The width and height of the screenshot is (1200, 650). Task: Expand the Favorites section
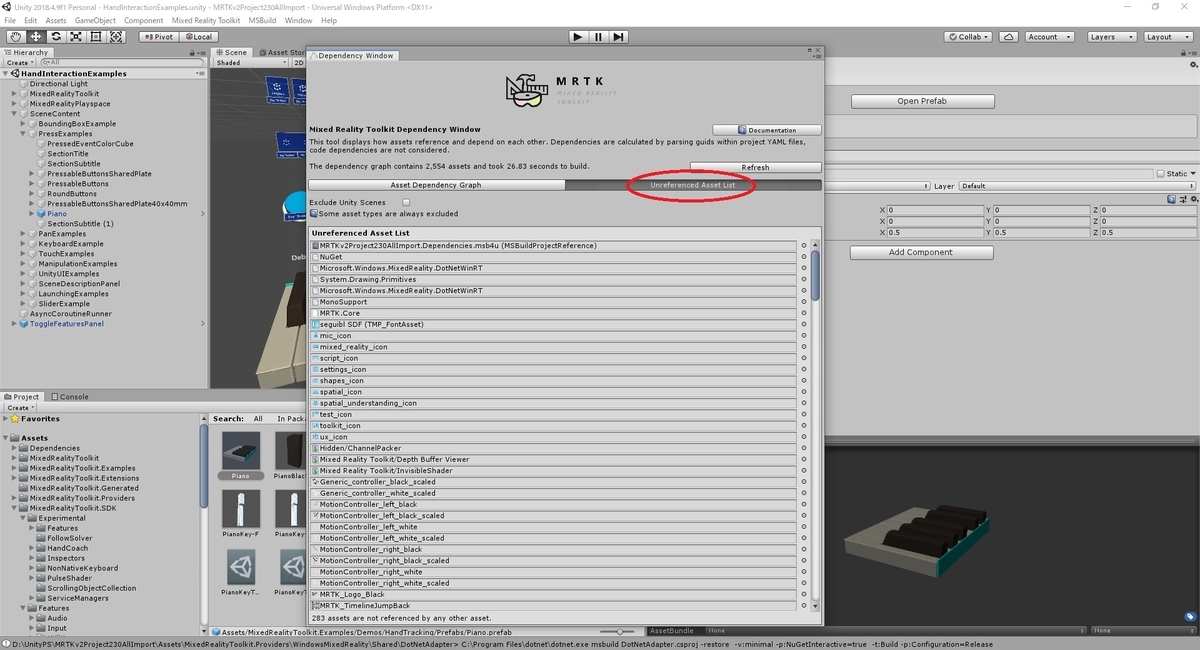tap(6, 419)
